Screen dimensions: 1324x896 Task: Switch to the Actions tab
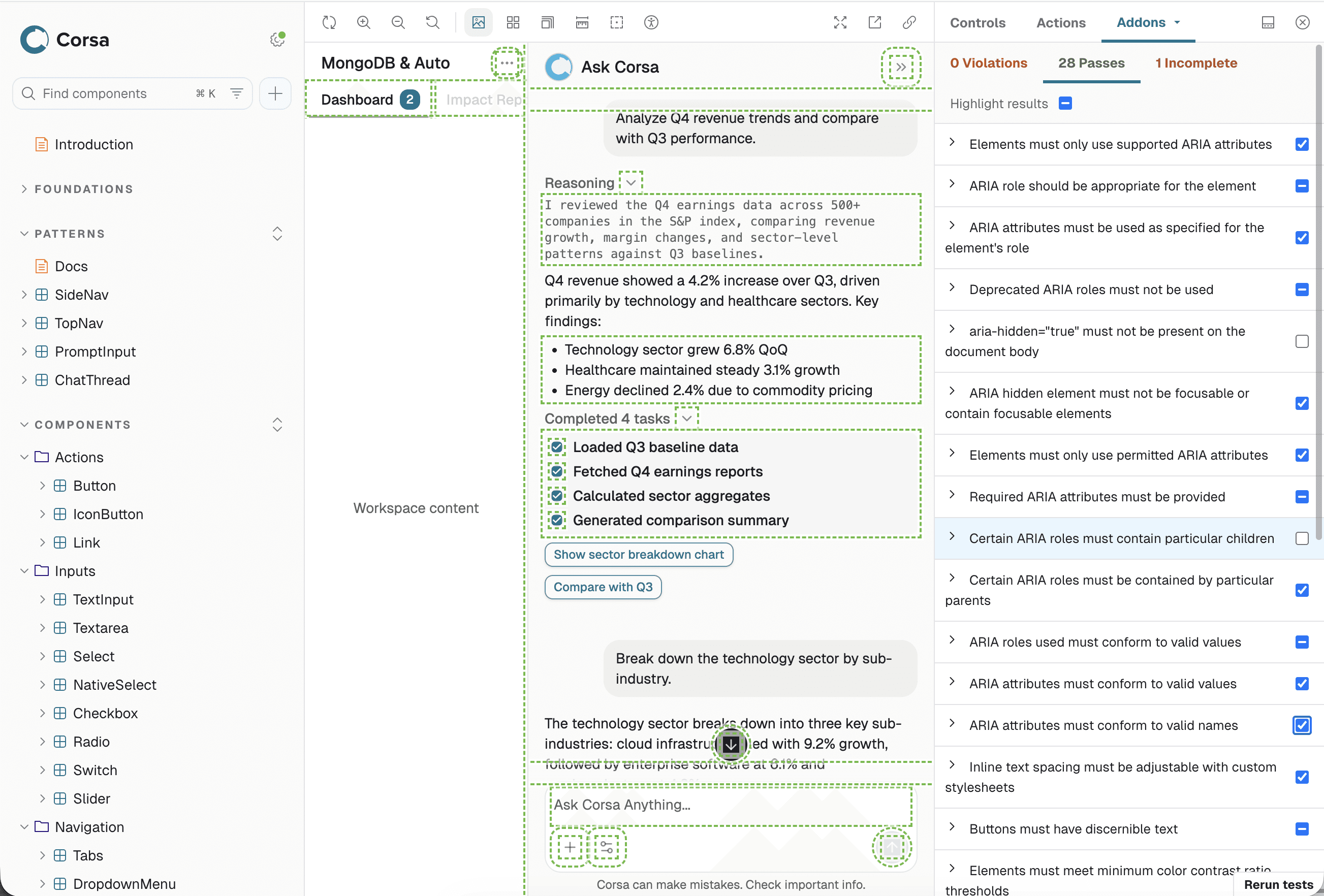[x=1061, y=22]
